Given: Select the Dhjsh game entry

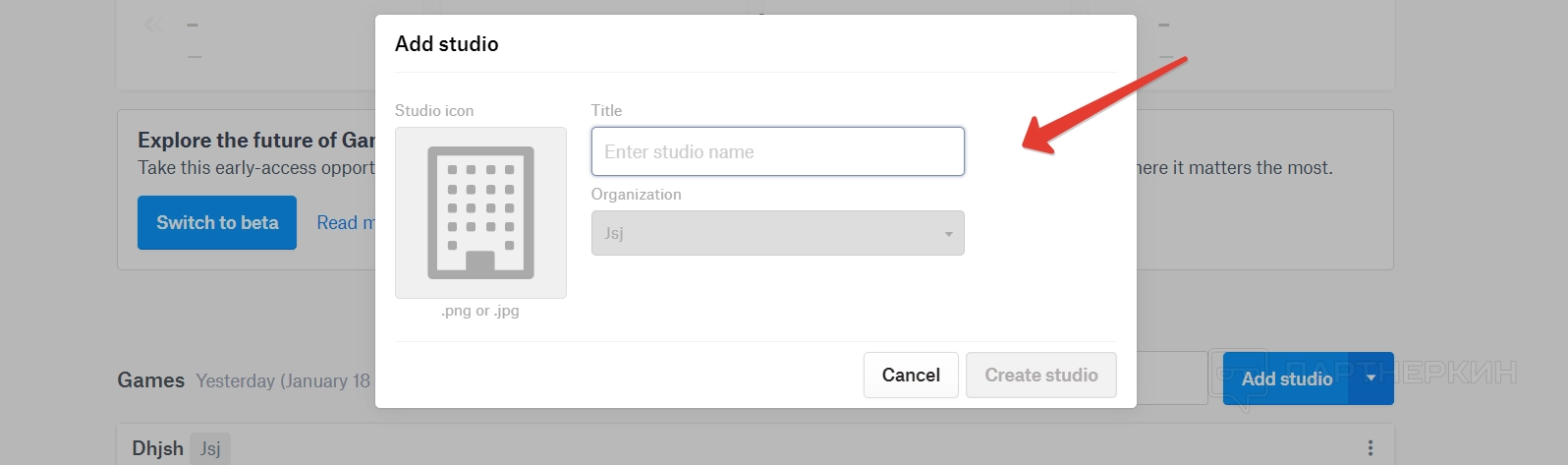Looking at the screenshot, I should pyautogui.click(x=157, y=448).
